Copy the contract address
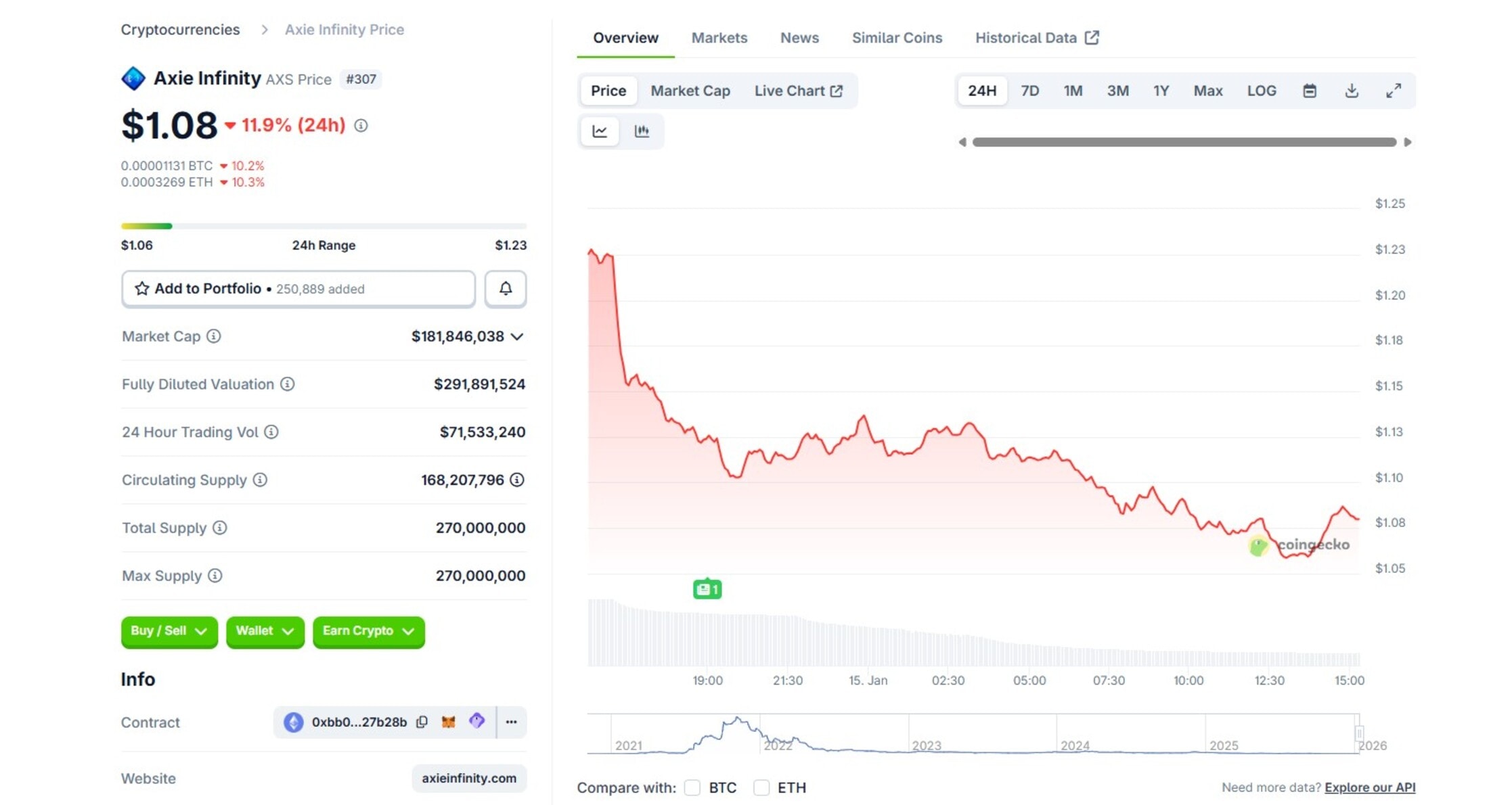Viewport: 1512px width, 805px height. click(x=422, y=722)
